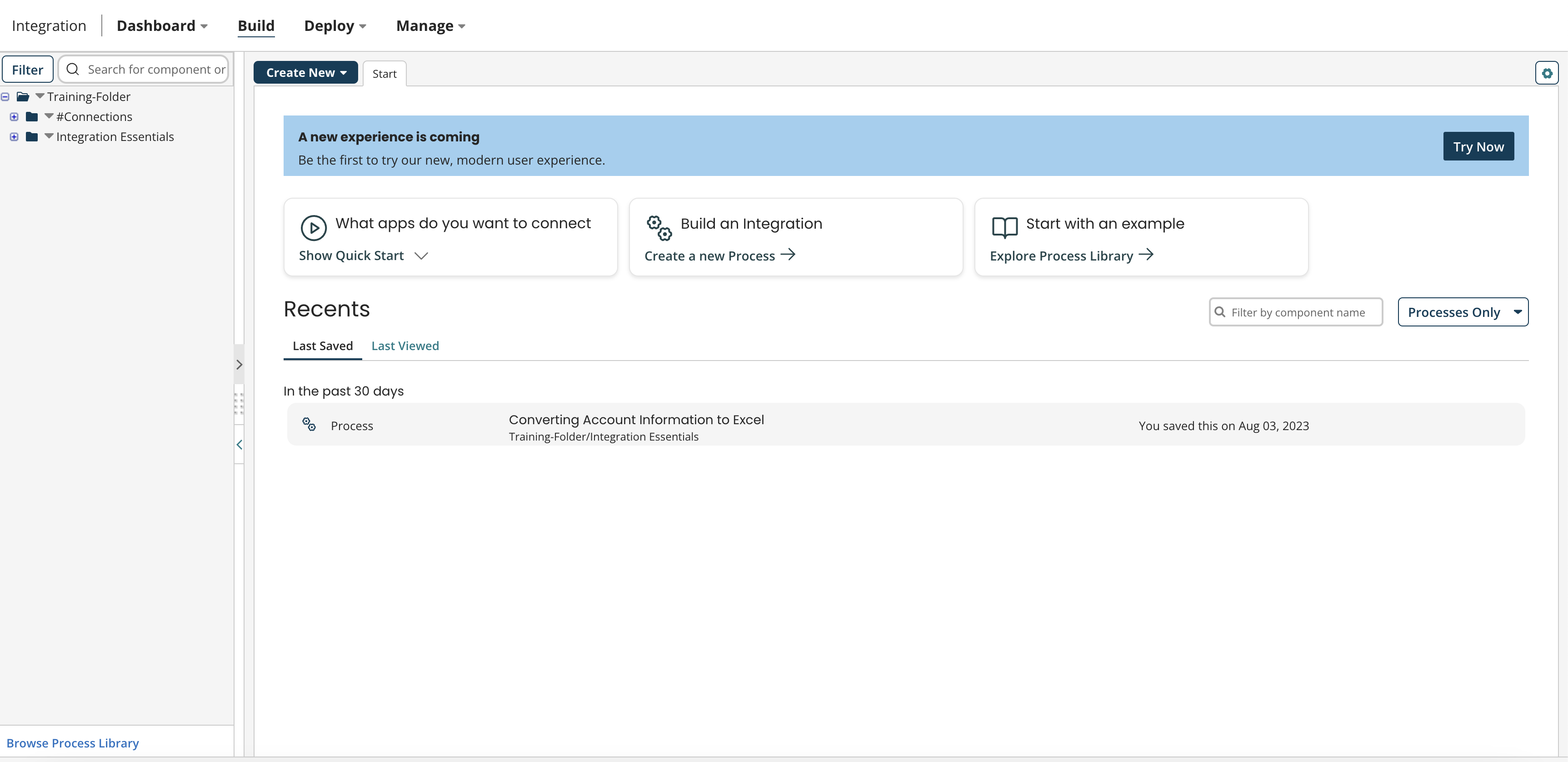This screenshot has height=762, width=1568.
Task: Click the Build menu tab
Action: point(256,25)
